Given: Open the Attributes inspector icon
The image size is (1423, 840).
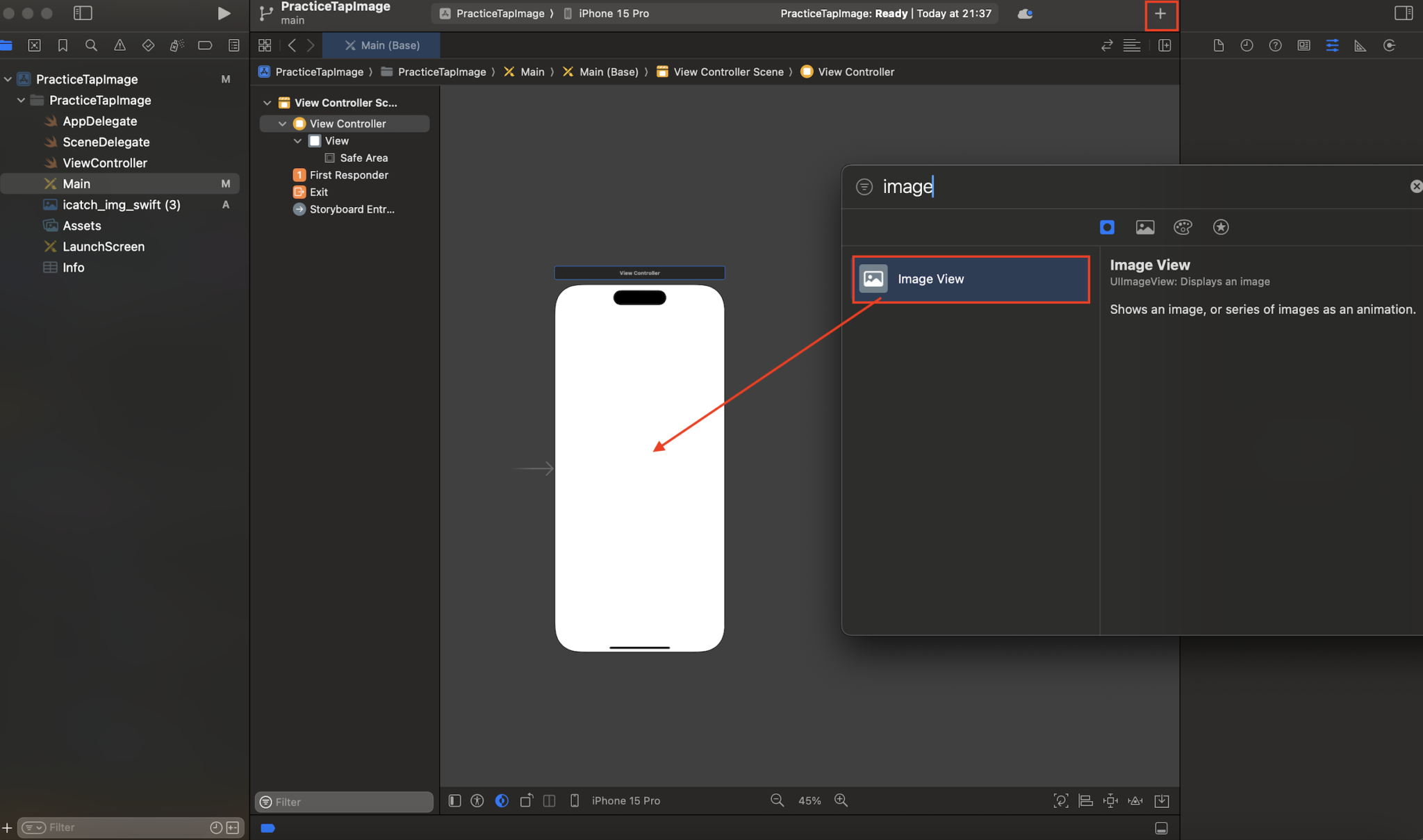Looking at the screenshot, I should click(1332, 45).
